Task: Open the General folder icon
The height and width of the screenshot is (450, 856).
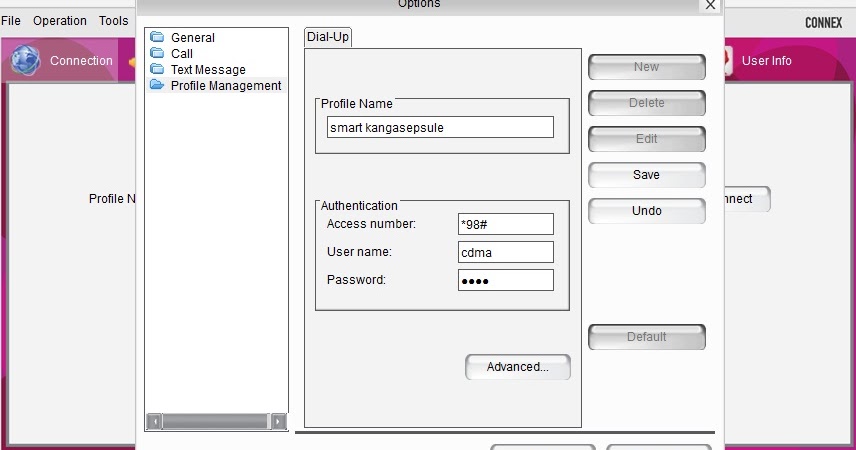Action: (157, 37)
